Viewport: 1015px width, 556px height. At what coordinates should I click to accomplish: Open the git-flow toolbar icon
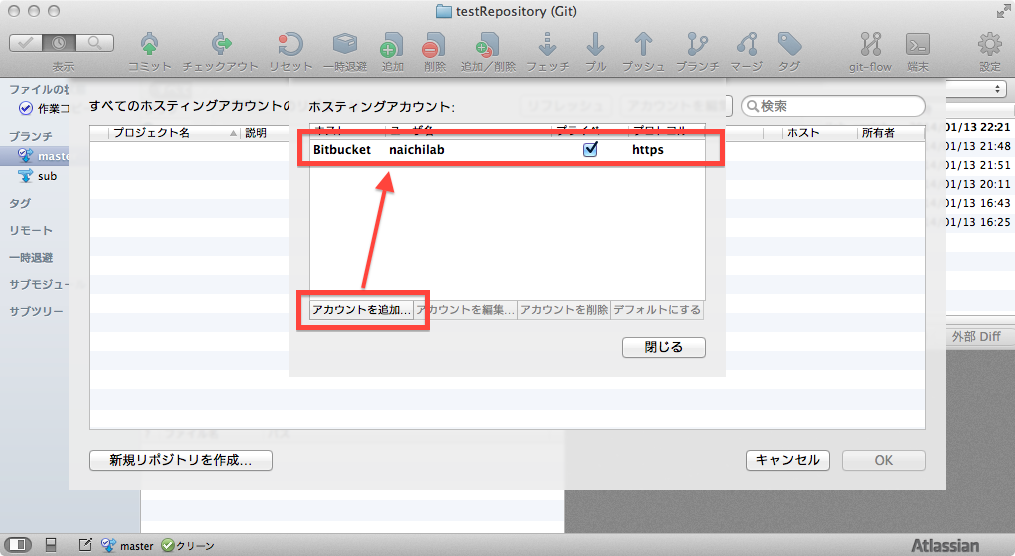[x=871, y=44]
